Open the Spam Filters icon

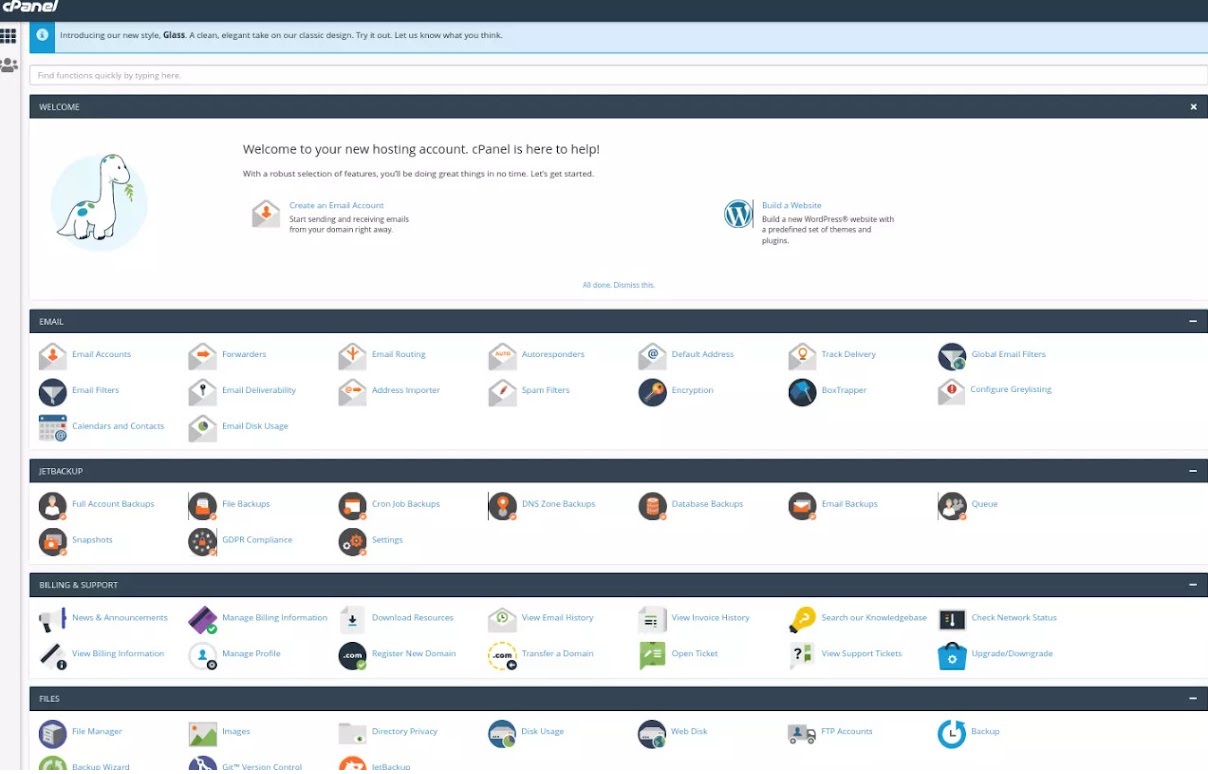[x=503, y=392]
